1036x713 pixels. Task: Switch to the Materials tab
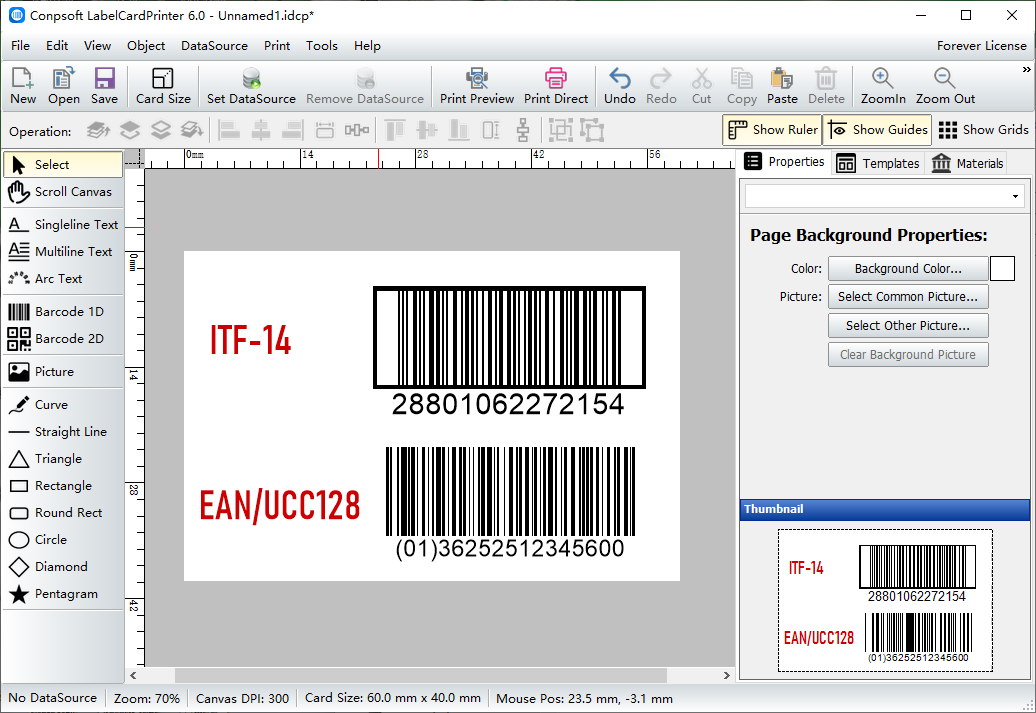click(x=967, y=163)
